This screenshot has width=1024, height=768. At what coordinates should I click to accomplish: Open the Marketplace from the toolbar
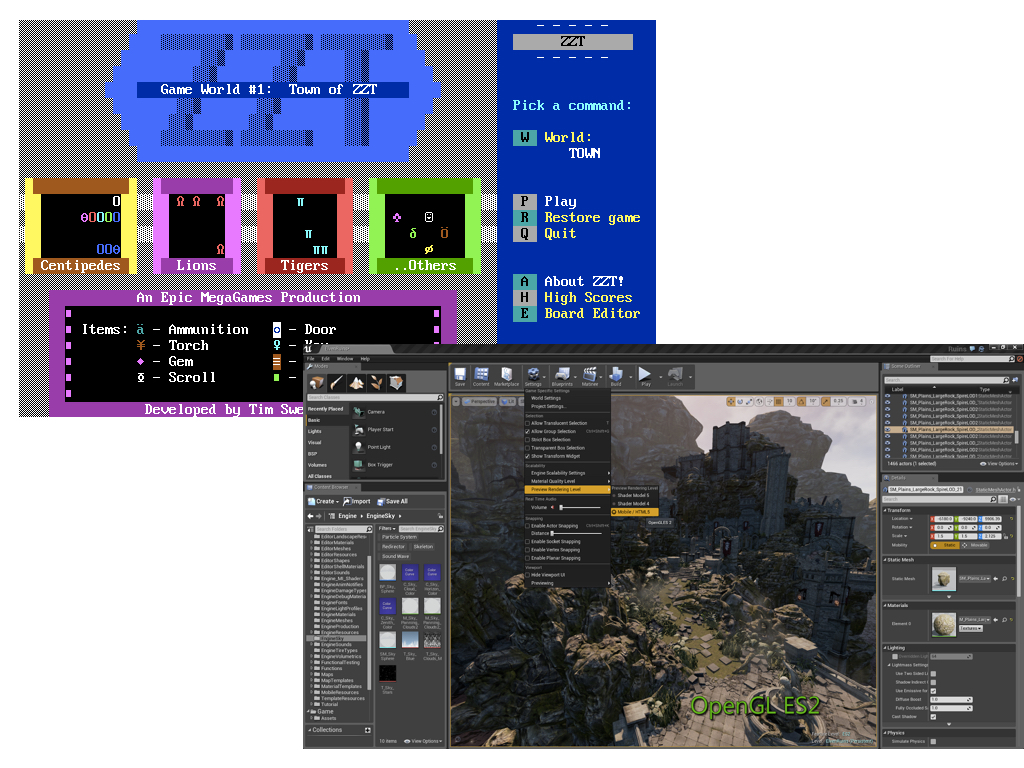pyautogui.click(x=507, y=375)
